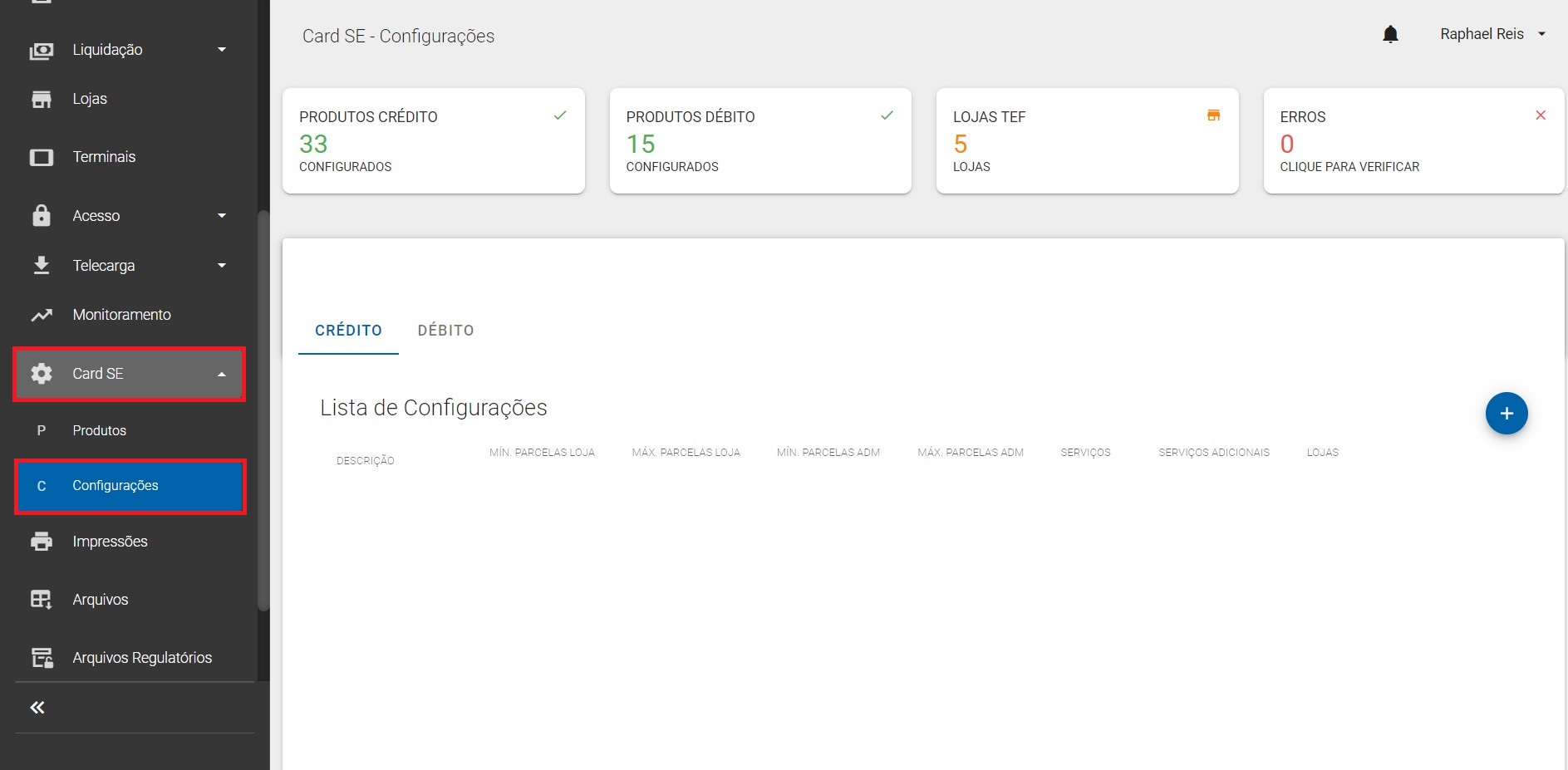Click the Impressões printer icon

[x=42, y=542]
